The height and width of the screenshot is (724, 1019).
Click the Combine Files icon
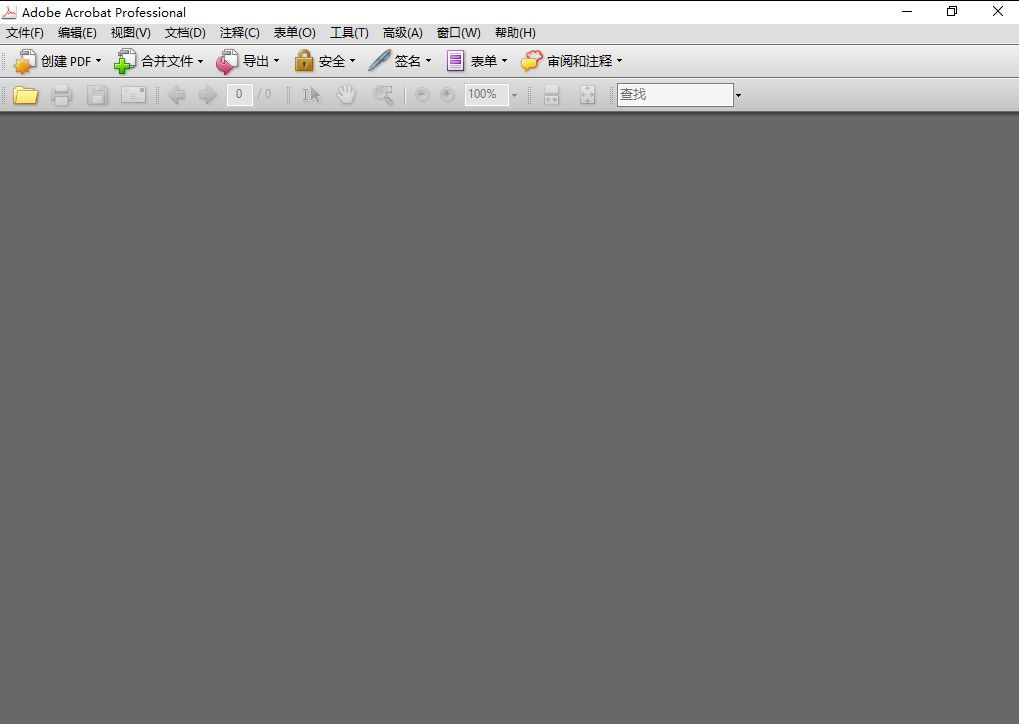(126, 61)
